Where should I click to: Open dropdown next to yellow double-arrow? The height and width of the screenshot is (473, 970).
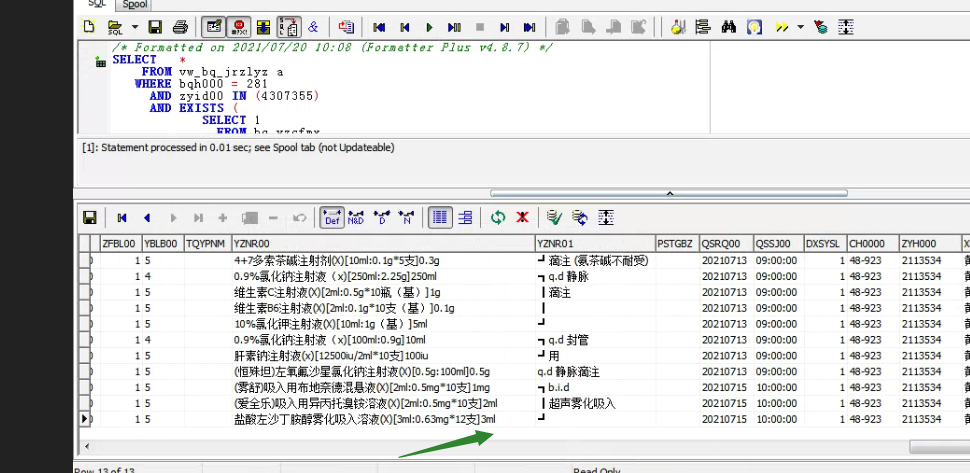800,27
